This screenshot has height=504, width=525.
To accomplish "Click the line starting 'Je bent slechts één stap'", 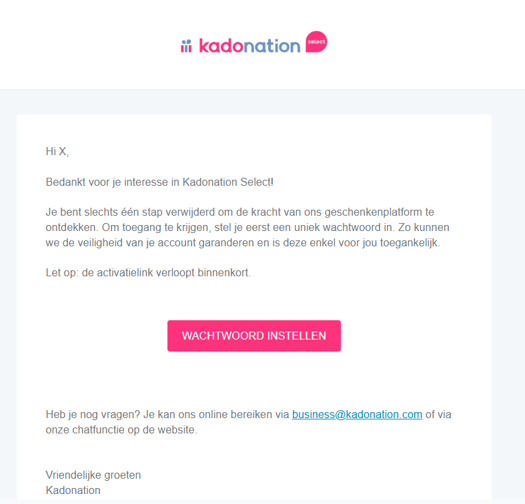I will 240,212.
